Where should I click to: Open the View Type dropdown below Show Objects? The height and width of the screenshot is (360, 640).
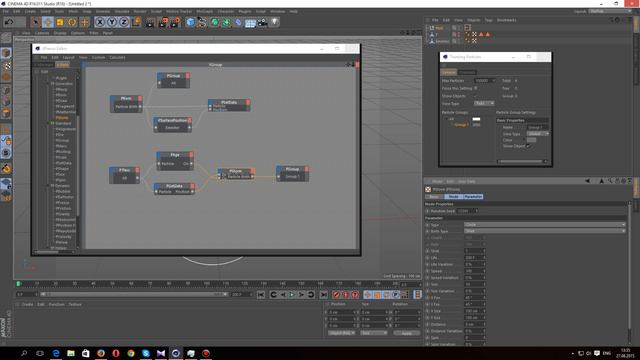click(x=484, y=104)
